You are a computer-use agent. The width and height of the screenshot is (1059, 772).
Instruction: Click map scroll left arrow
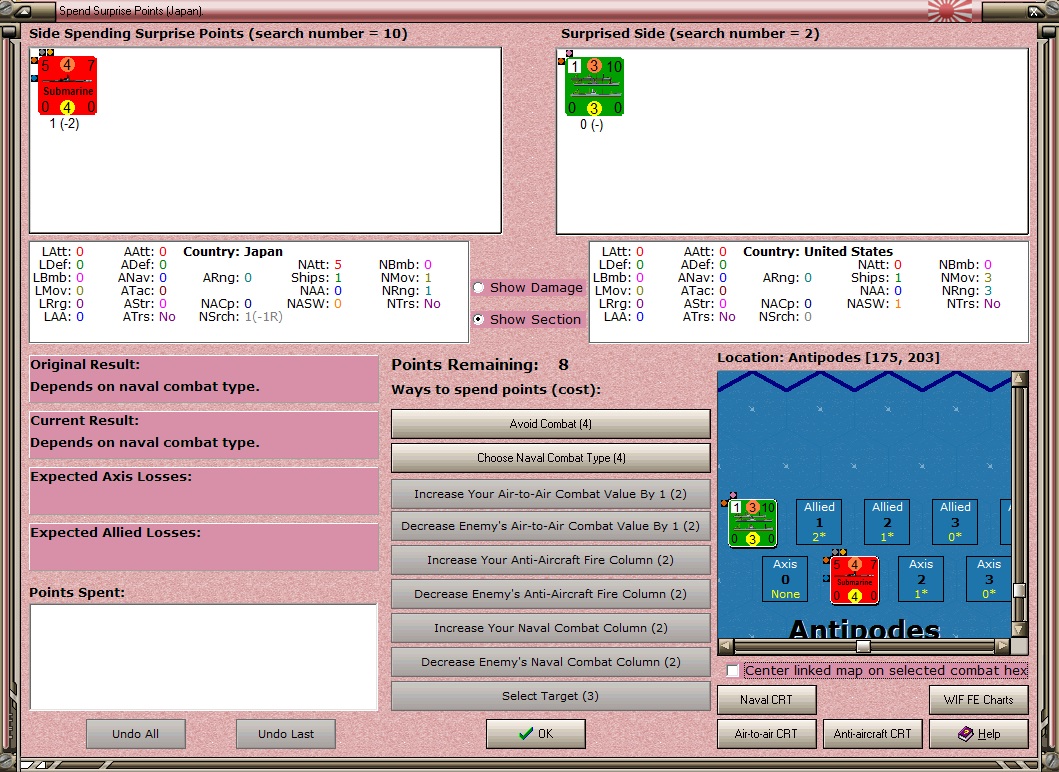tap(725, 646)
